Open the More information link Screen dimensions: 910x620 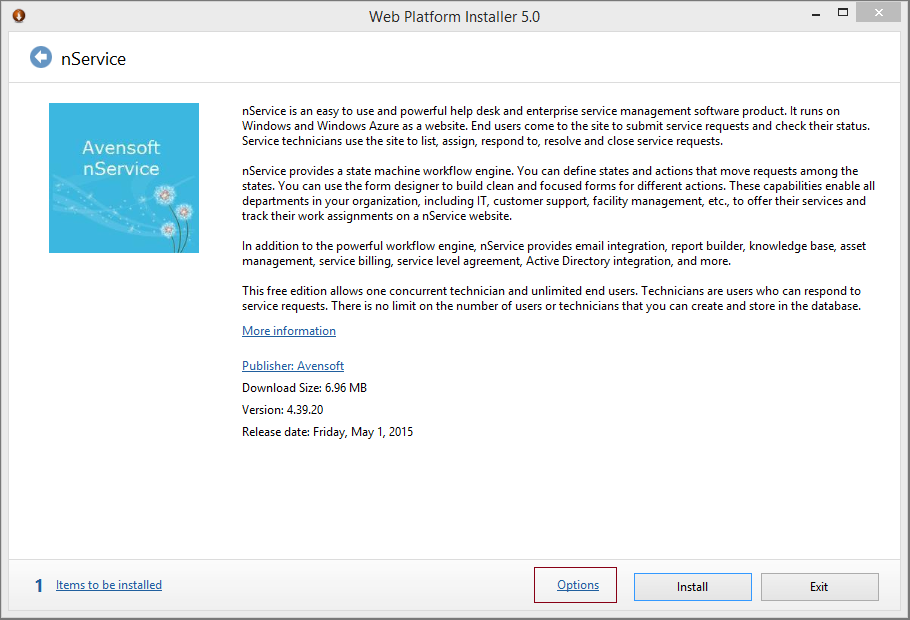click(288, 331)
